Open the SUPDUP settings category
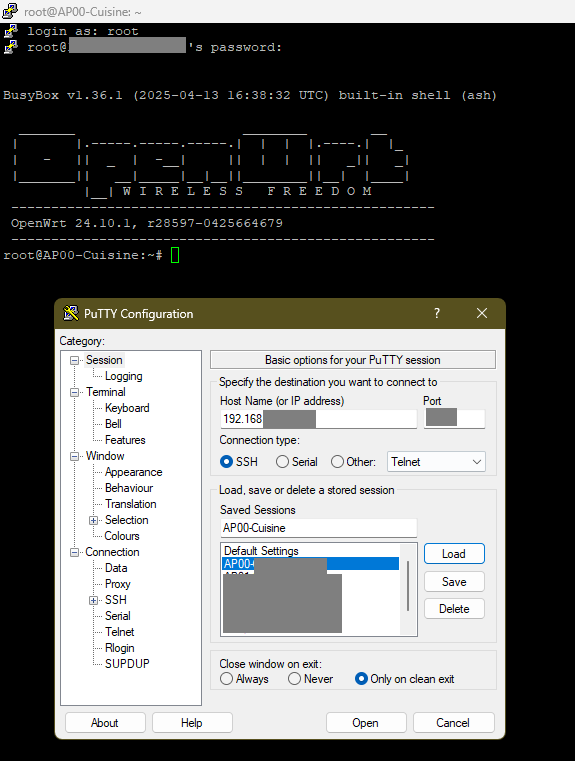 click(x=127, y=664)
